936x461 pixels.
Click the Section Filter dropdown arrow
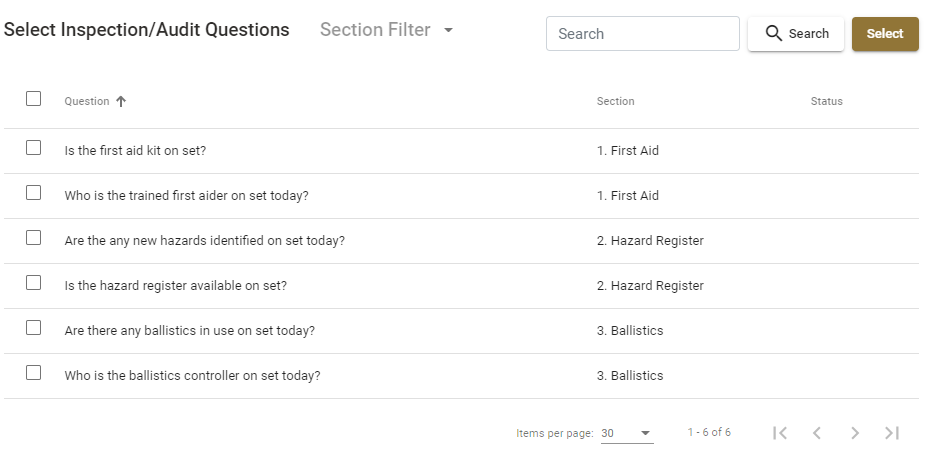coord(448,30)
